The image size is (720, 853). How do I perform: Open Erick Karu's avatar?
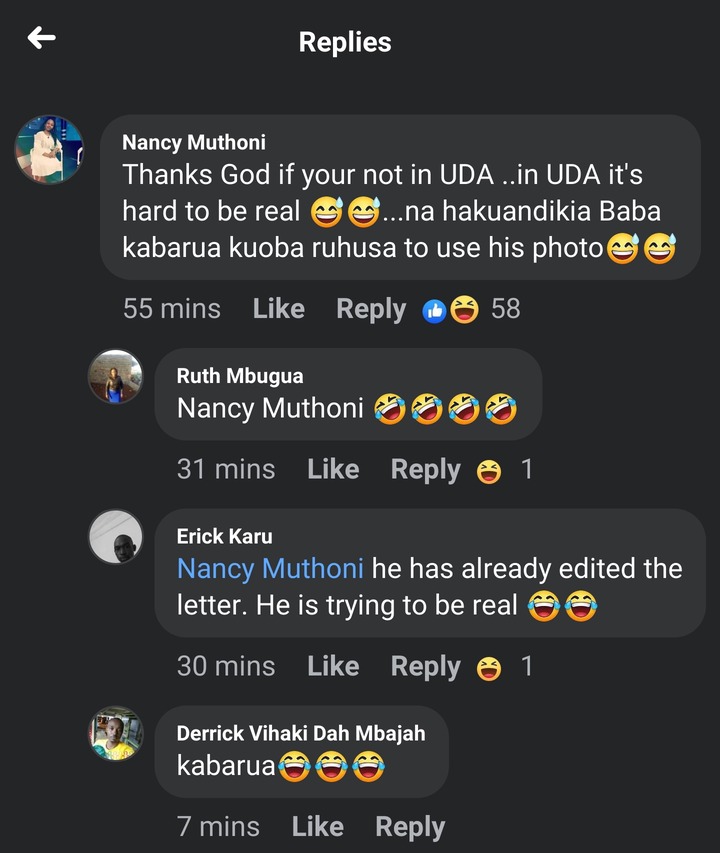(x=115, y=536)
